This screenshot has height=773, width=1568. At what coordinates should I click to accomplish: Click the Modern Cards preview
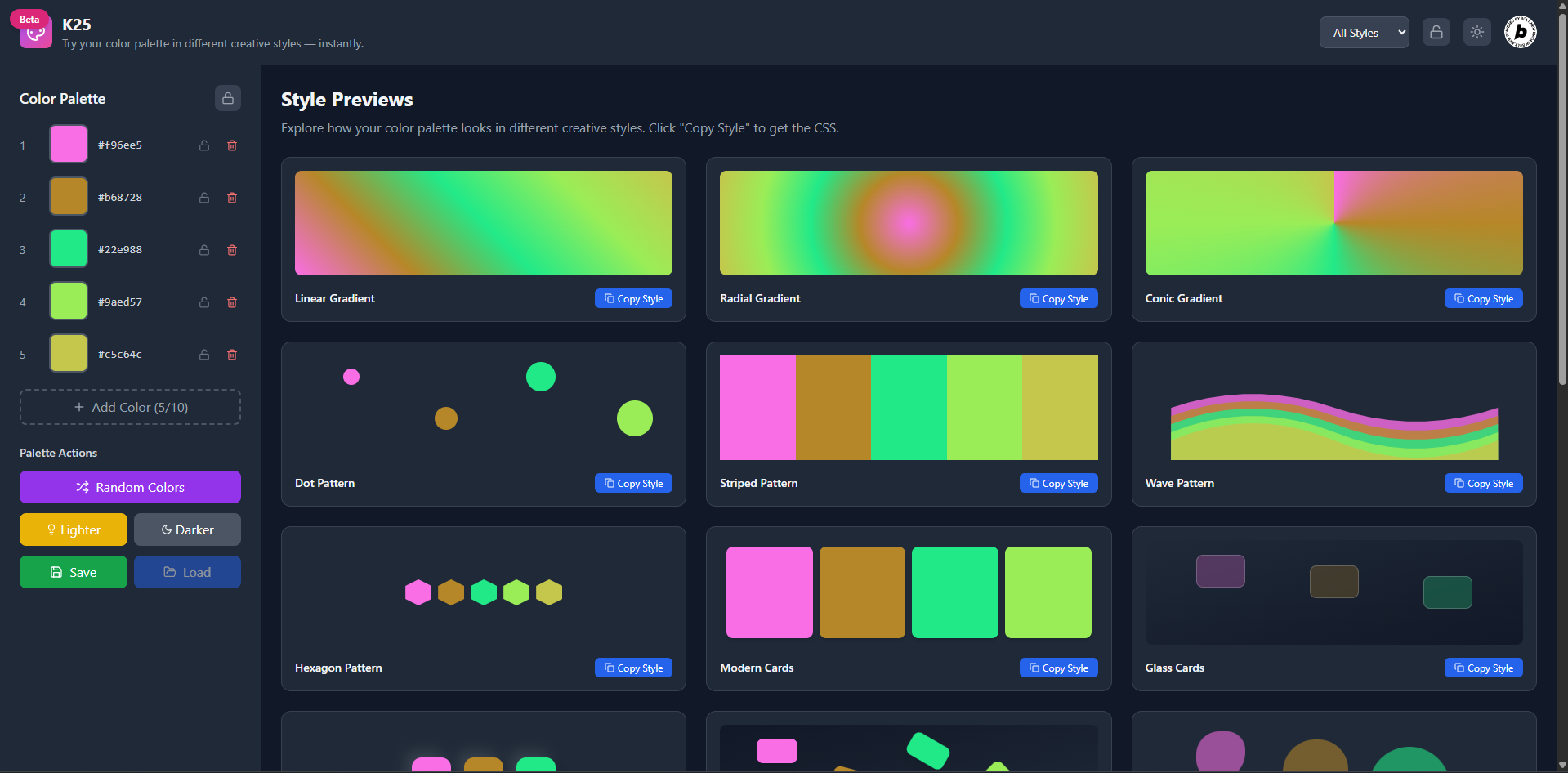pos(909,592)
